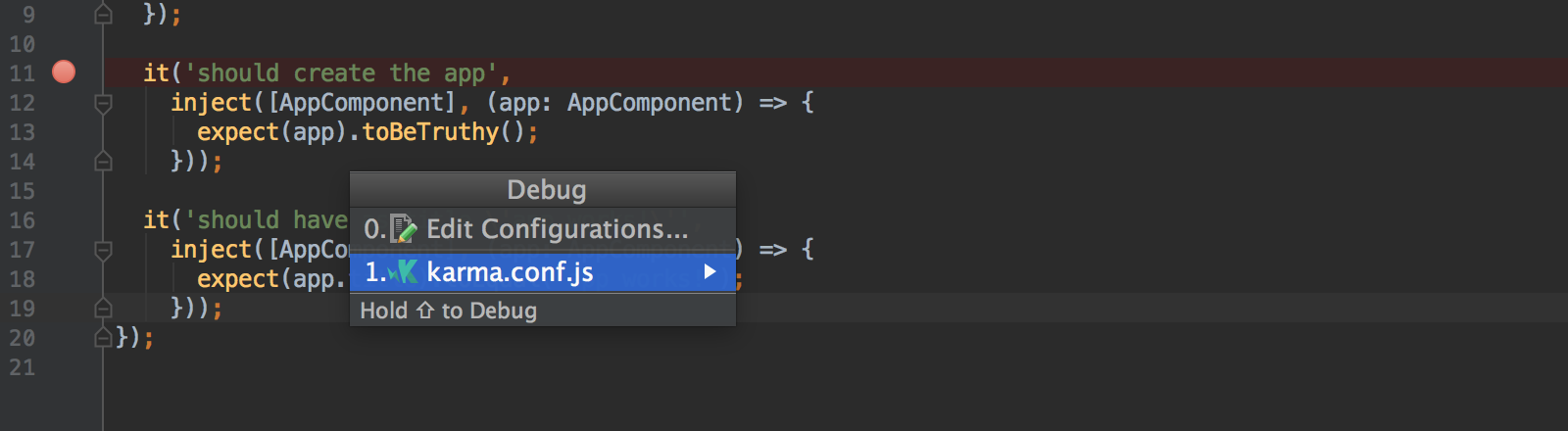Screen dimensions: 1568x431
Task: Select Edit Configurations... in Debug popup
Action: (543, 229)
